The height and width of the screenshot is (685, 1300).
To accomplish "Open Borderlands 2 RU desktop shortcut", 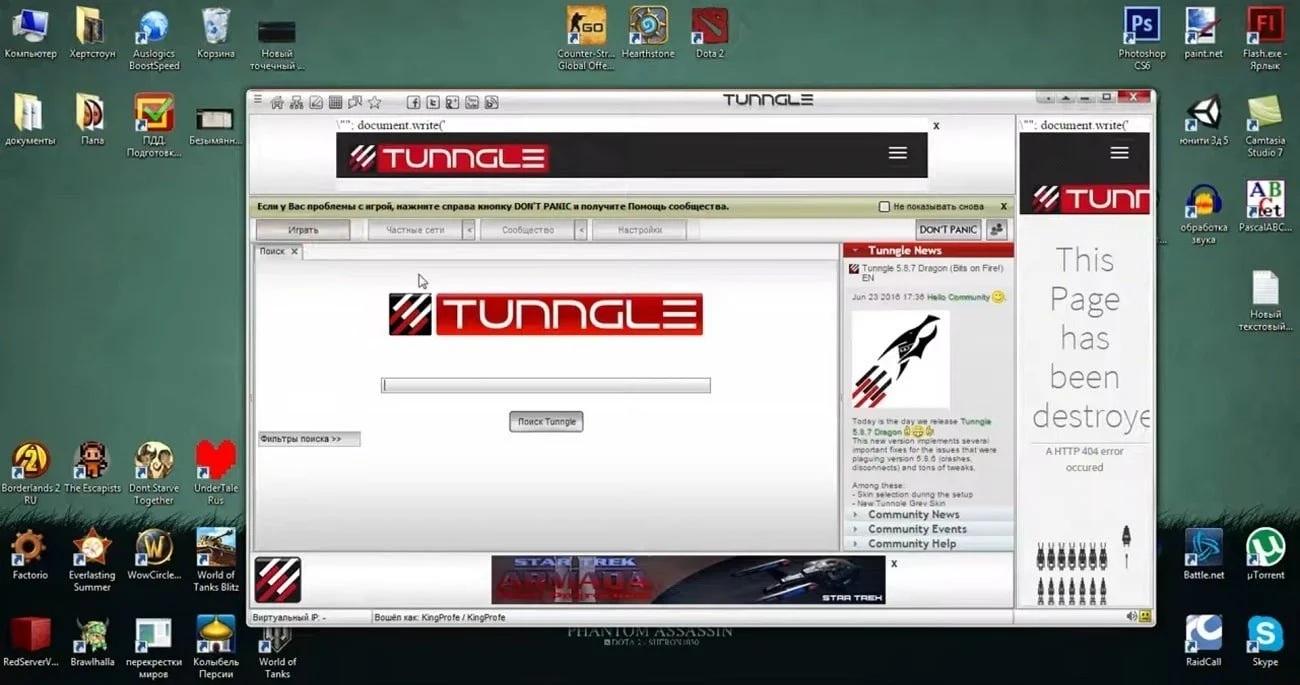I will [x=30, y=474].
